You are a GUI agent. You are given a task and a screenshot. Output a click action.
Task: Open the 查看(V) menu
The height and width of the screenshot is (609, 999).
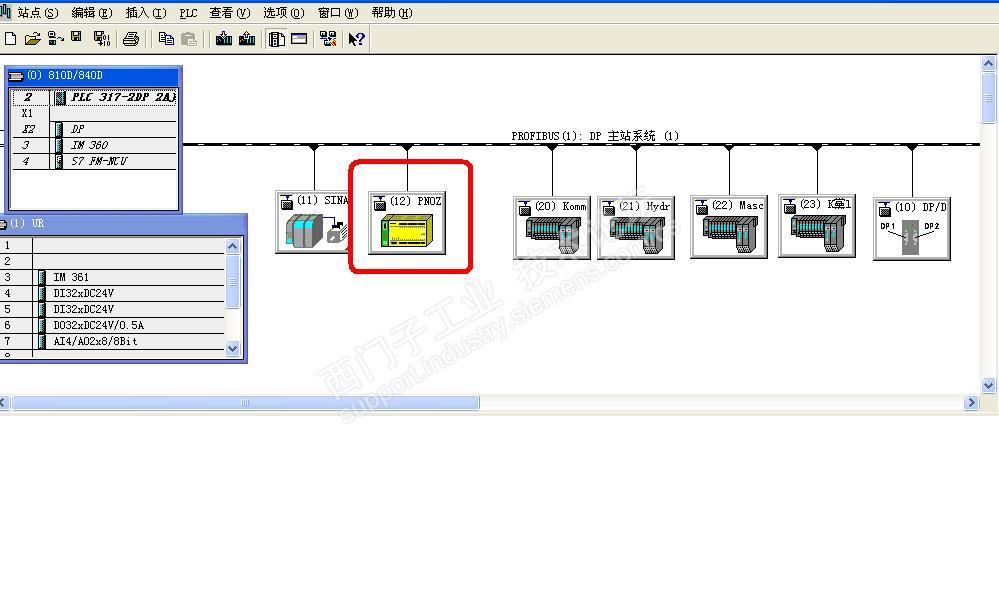point(230,13)
